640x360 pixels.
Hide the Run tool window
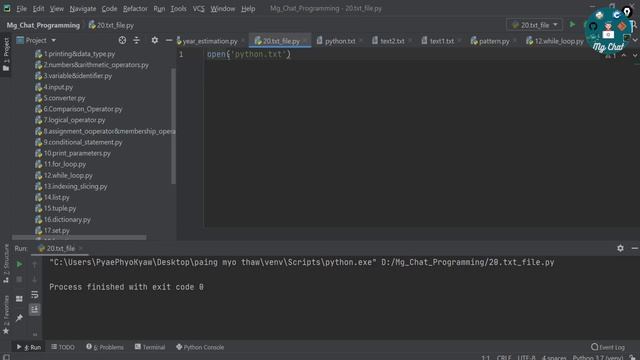point(635,248)
